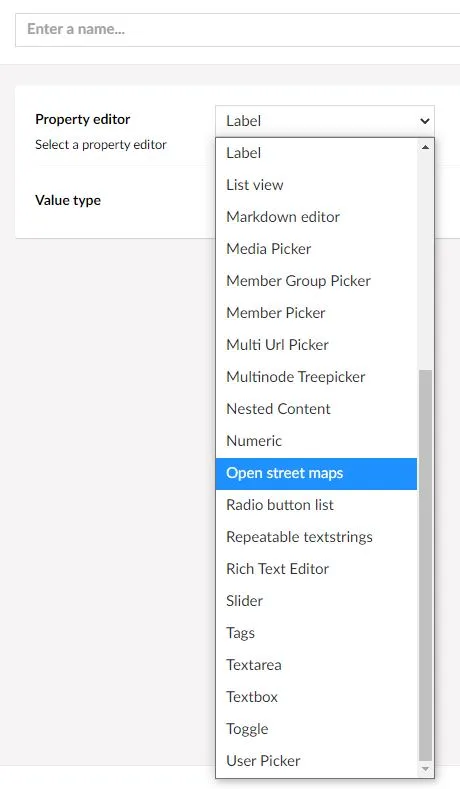Choose Multi Url Picker option
This screenshot has height=789, width=460.
pyautogui.click(x=317, y=345)
